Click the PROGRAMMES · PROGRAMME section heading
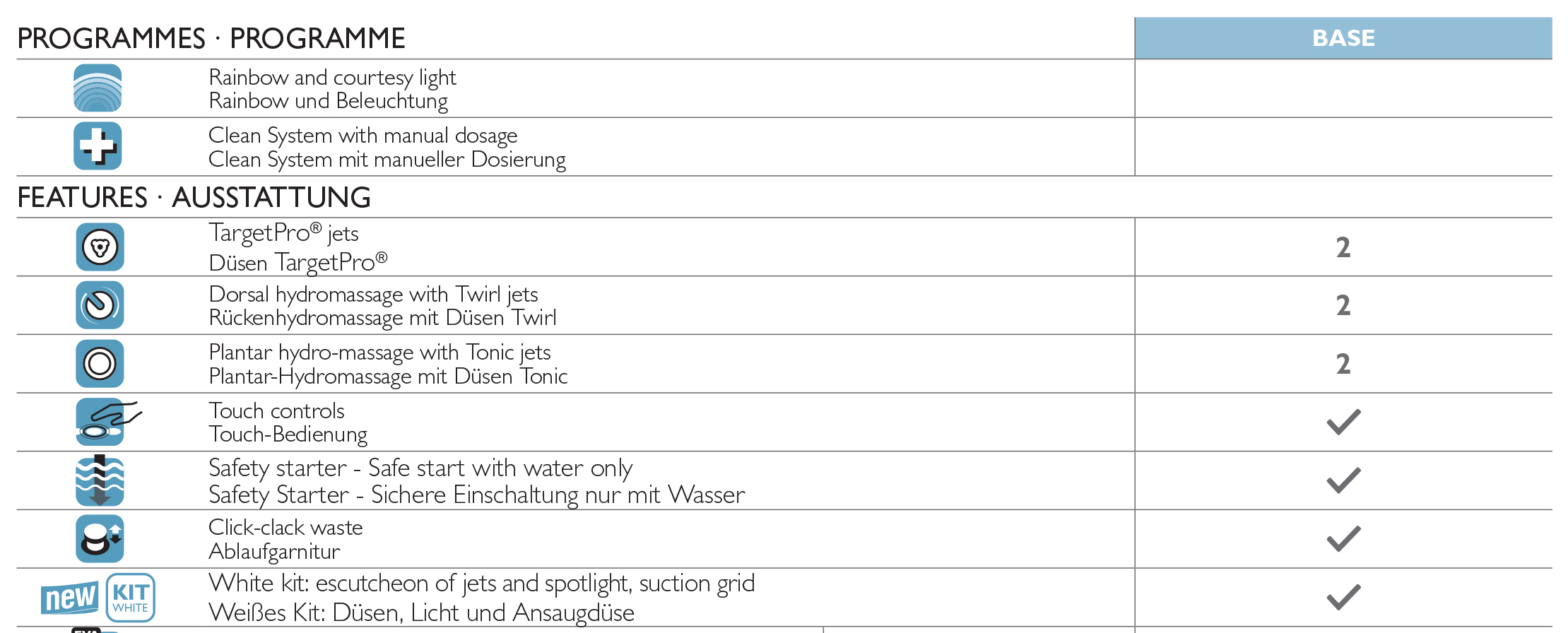The width and height of the screenshot is (1568, 633). [x=211, y=38]
